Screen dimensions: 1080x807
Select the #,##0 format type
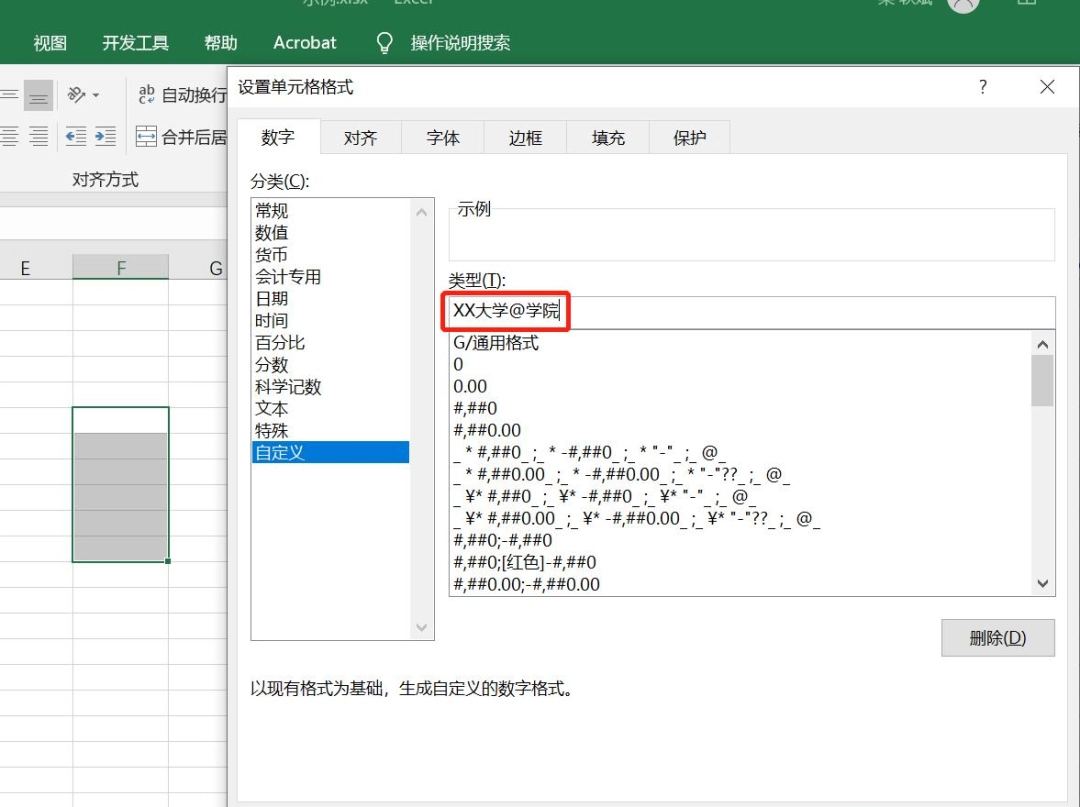pos(740,408)
